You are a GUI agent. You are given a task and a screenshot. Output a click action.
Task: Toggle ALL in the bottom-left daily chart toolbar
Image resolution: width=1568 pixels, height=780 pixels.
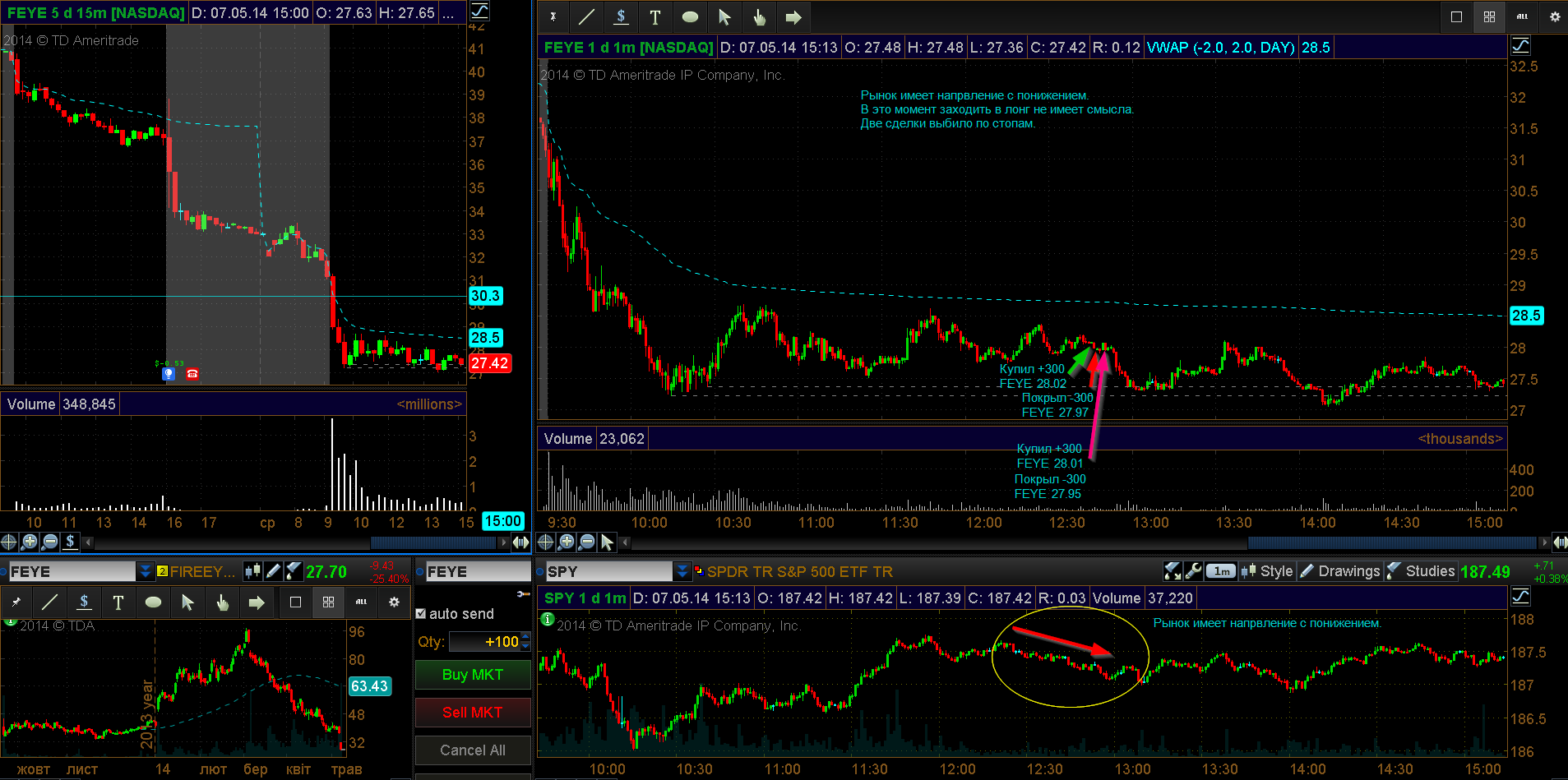tap(362, 602)
